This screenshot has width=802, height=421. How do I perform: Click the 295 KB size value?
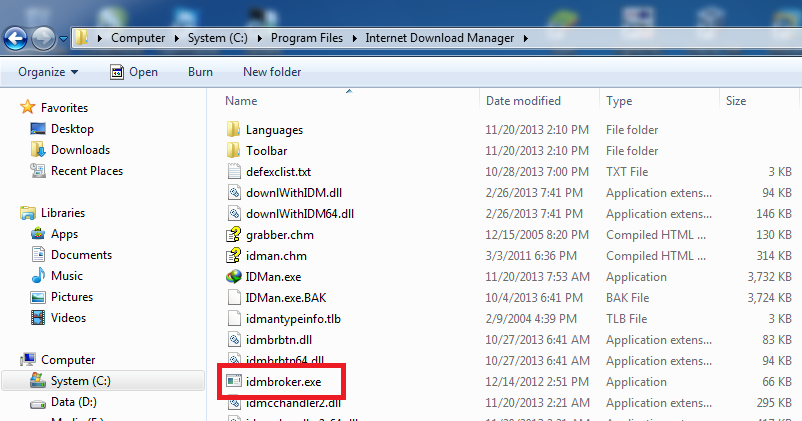[x=774, y=403]
